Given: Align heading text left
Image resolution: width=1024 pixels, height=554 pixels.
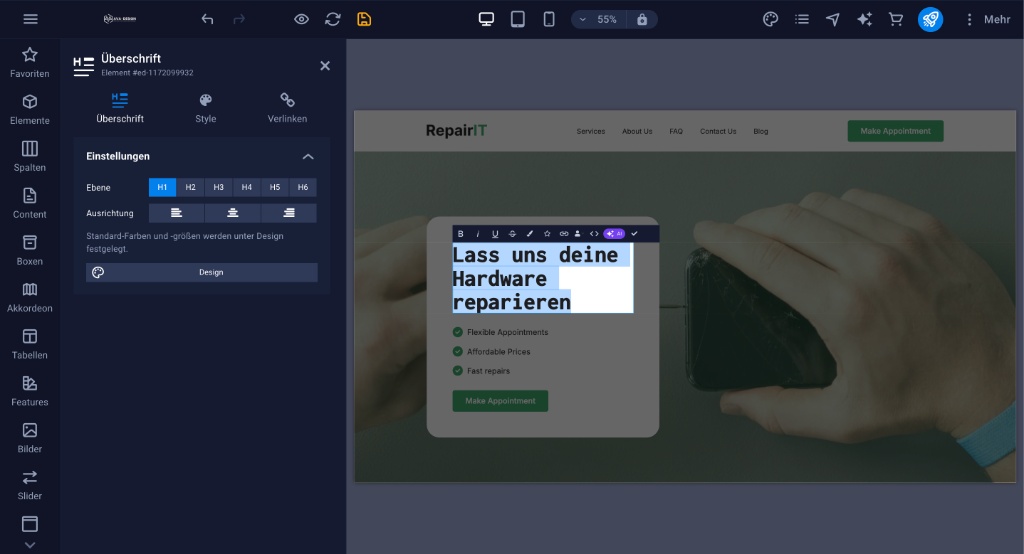Looking at the screenshot, I should pyautogui.click(x=176, y=213).
